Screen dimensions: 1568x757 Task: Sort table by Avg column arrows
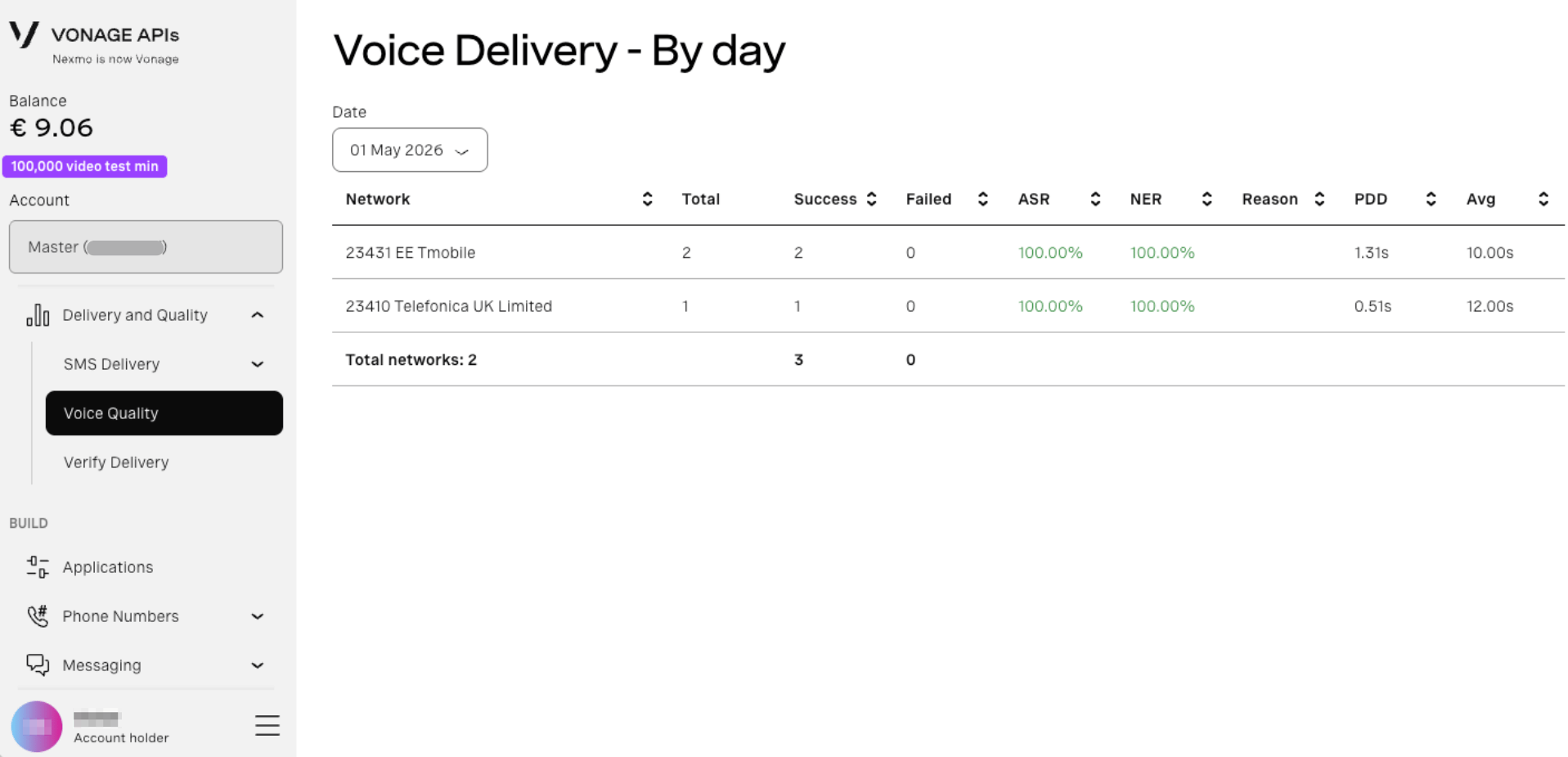pos(1543,199)
